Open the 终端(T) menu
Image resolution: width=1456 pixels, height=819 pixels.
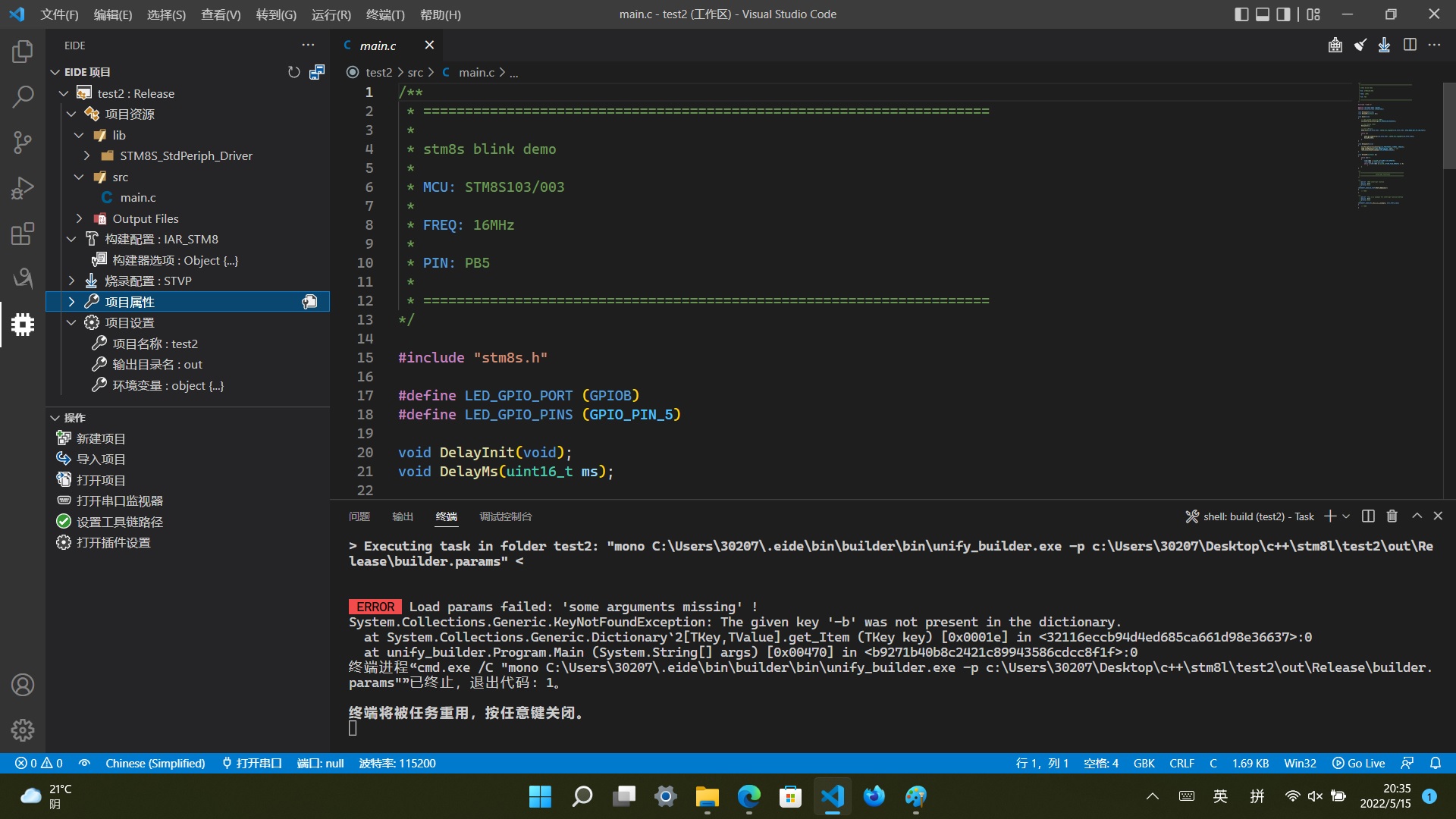385,14
